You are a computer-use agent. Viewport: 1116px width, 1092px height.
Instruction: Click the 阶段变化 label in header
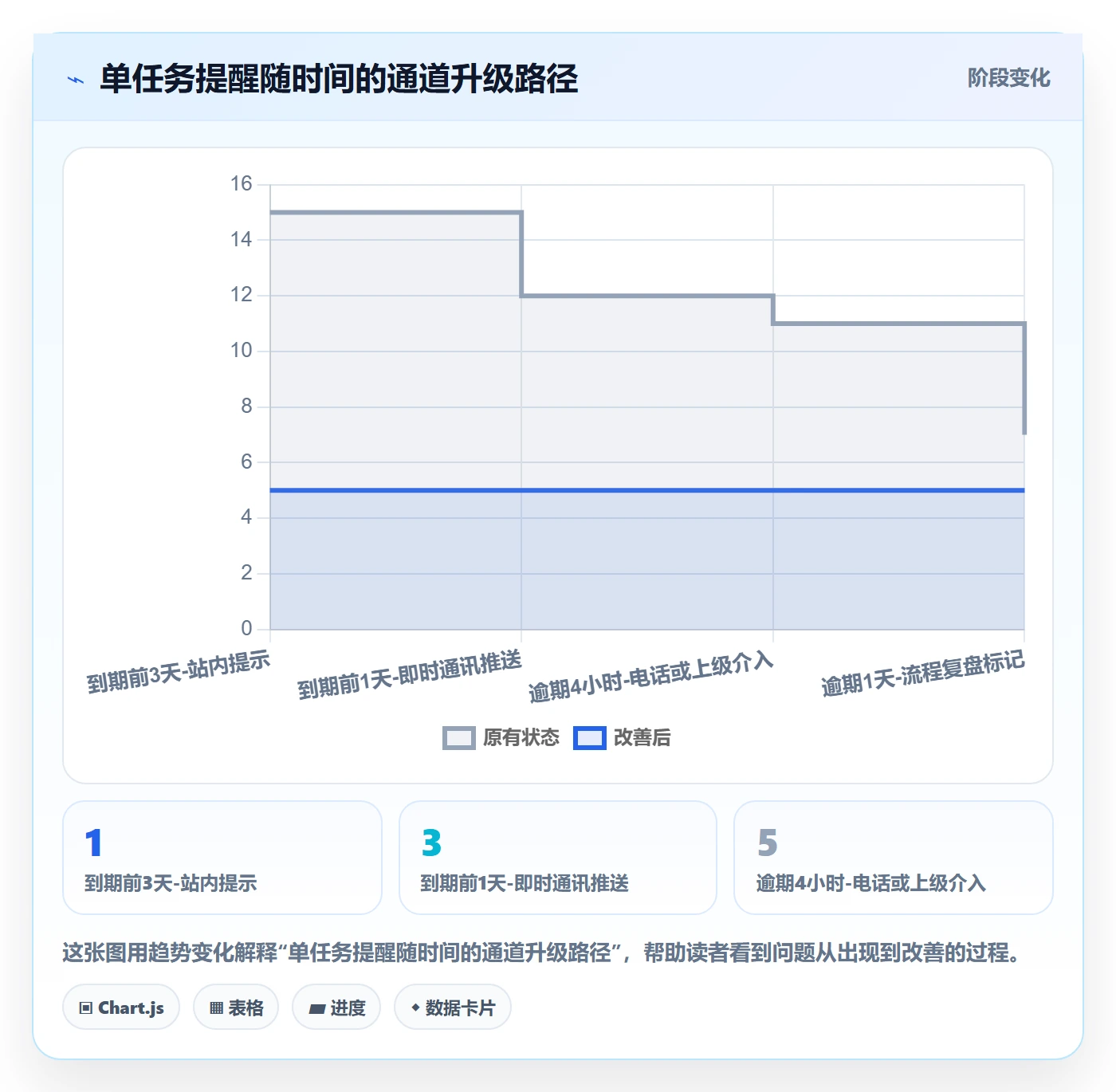click(x=1008, y=78)
